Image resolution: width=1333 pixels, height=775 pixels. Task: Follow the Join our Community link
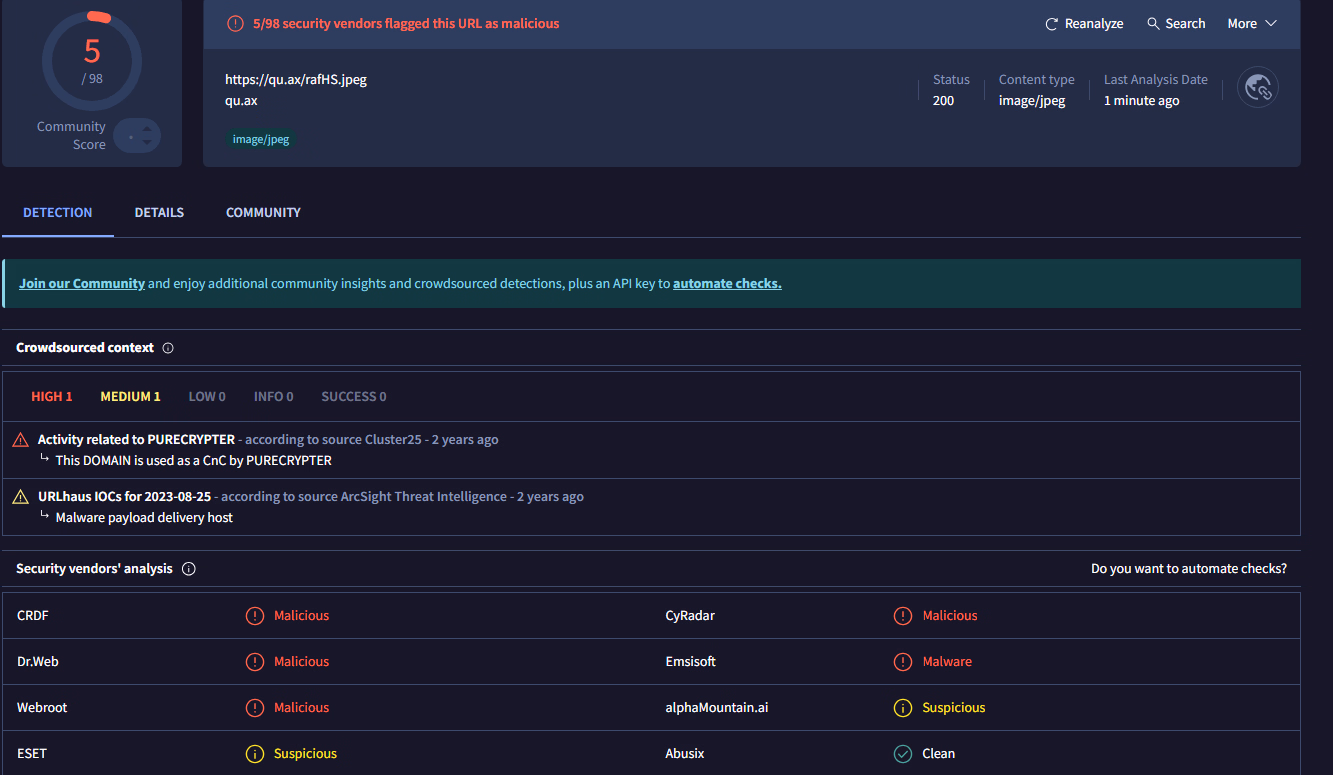82,284
